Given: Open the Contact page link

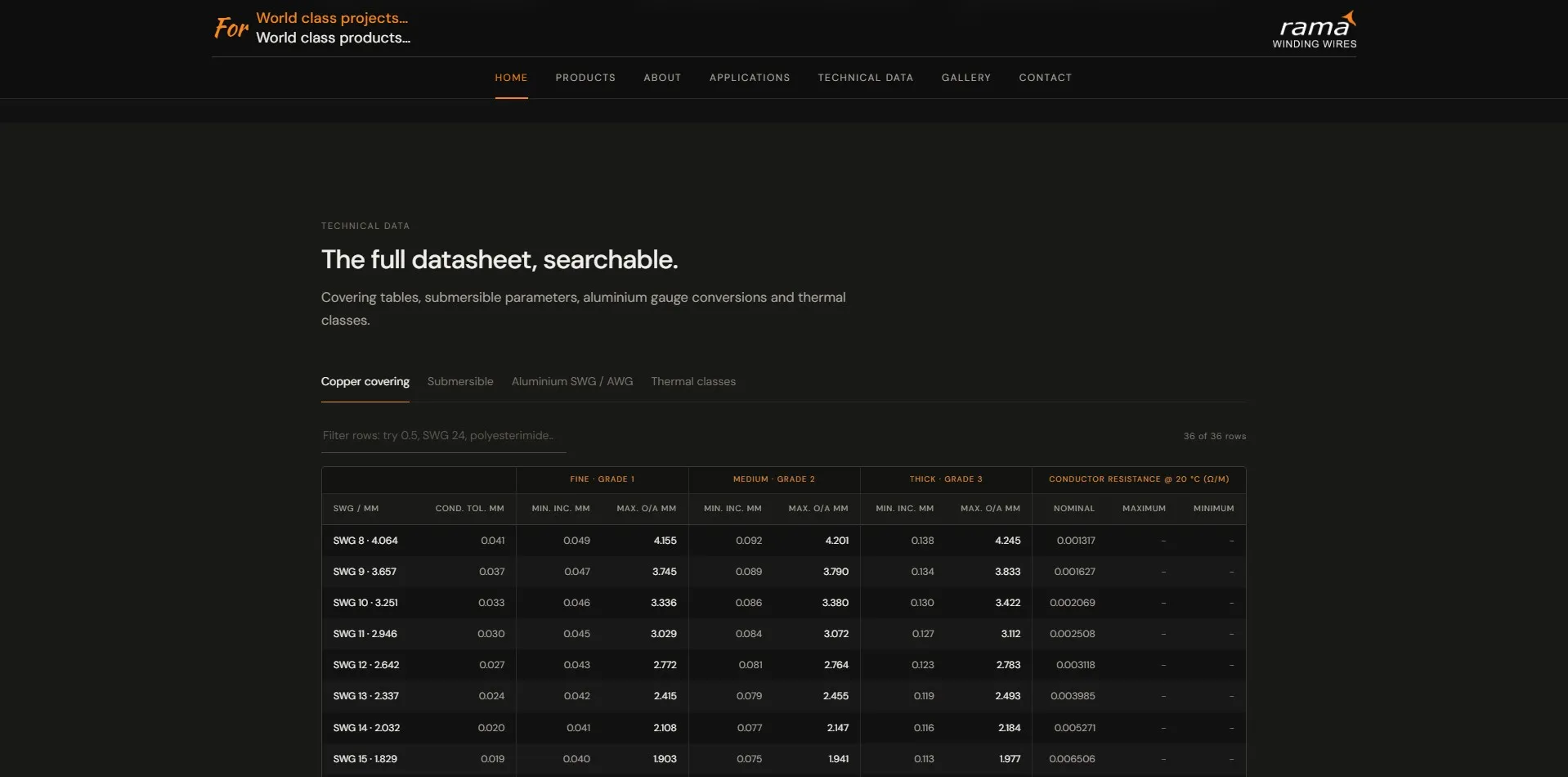Looking at the screenshot, I should (x=1046, y=78).
